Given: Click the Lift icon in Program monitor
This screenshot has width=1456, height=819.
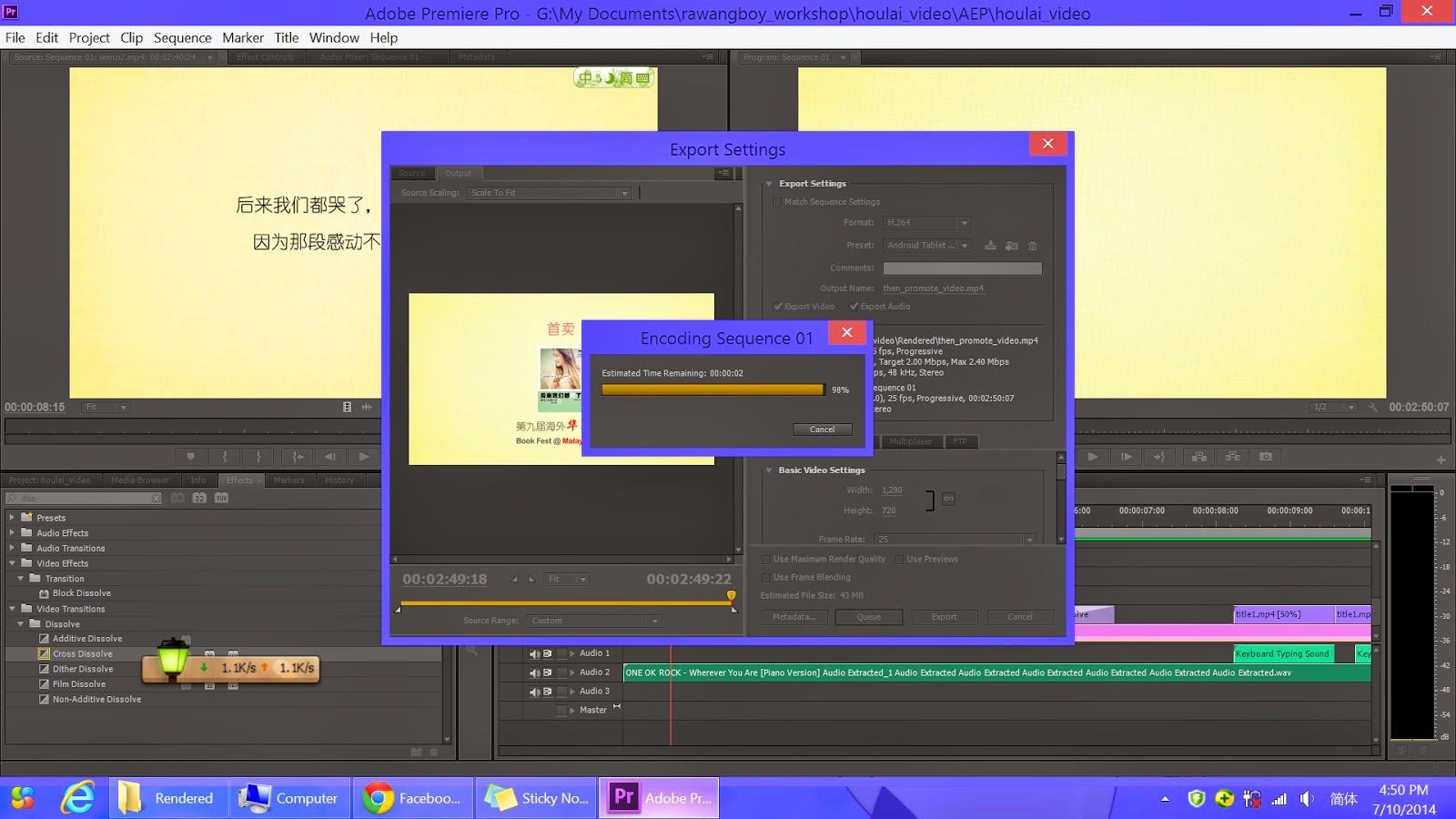Looking at the screenshot, I should tap(1199, 457).
